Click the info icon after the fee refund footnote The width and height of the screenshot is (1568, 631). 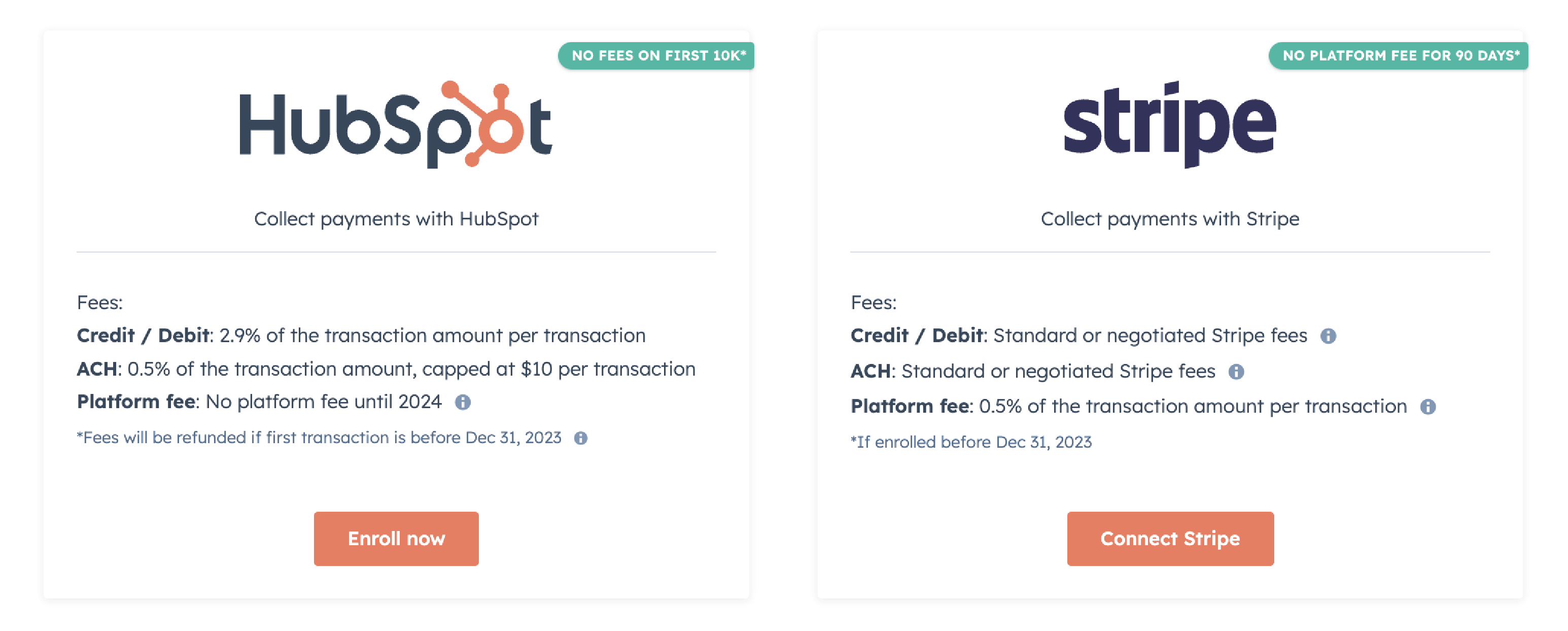(x=581, y=438)
